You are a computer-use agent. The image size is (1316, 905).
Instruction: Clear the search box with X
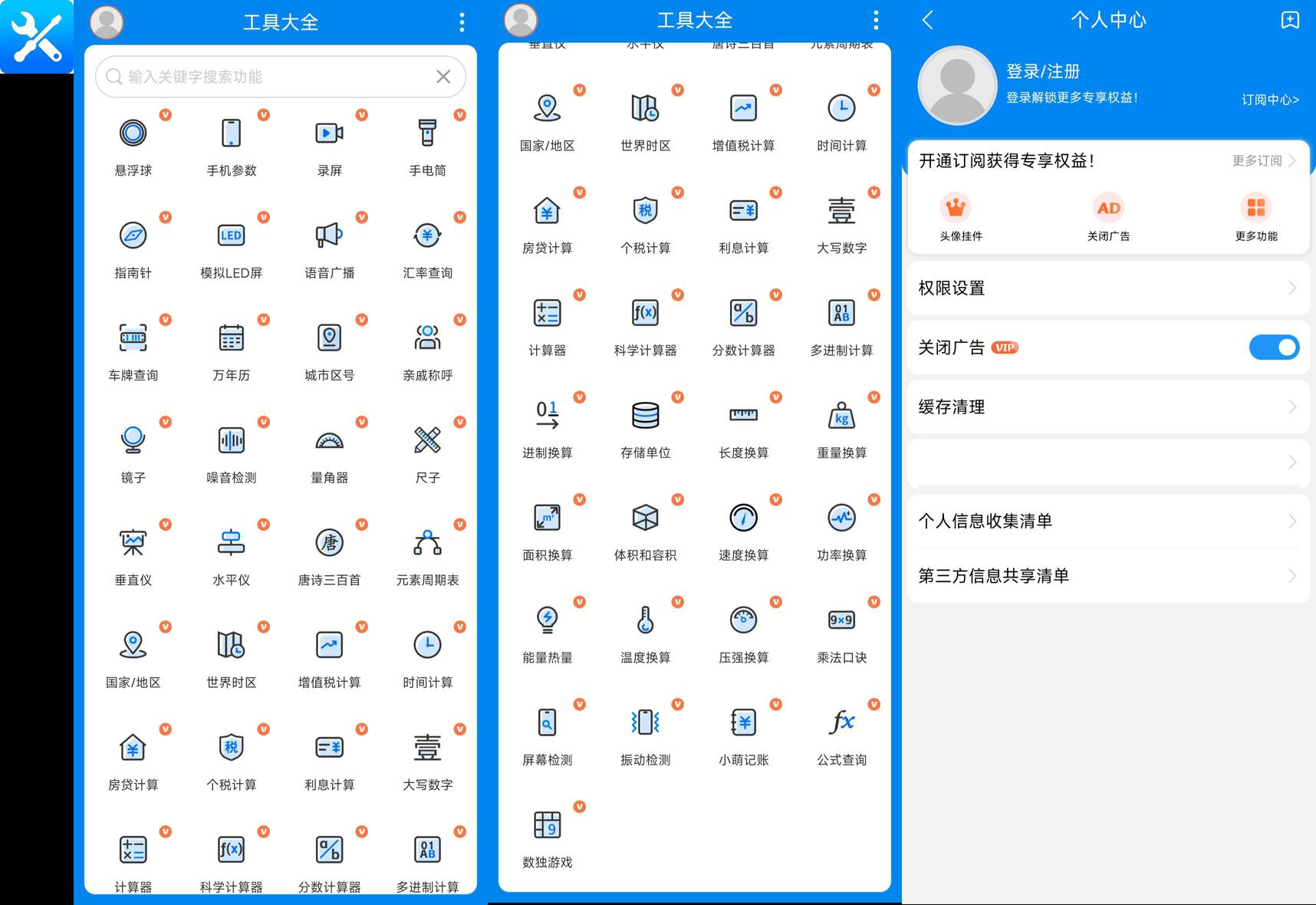tap(443, 77)
